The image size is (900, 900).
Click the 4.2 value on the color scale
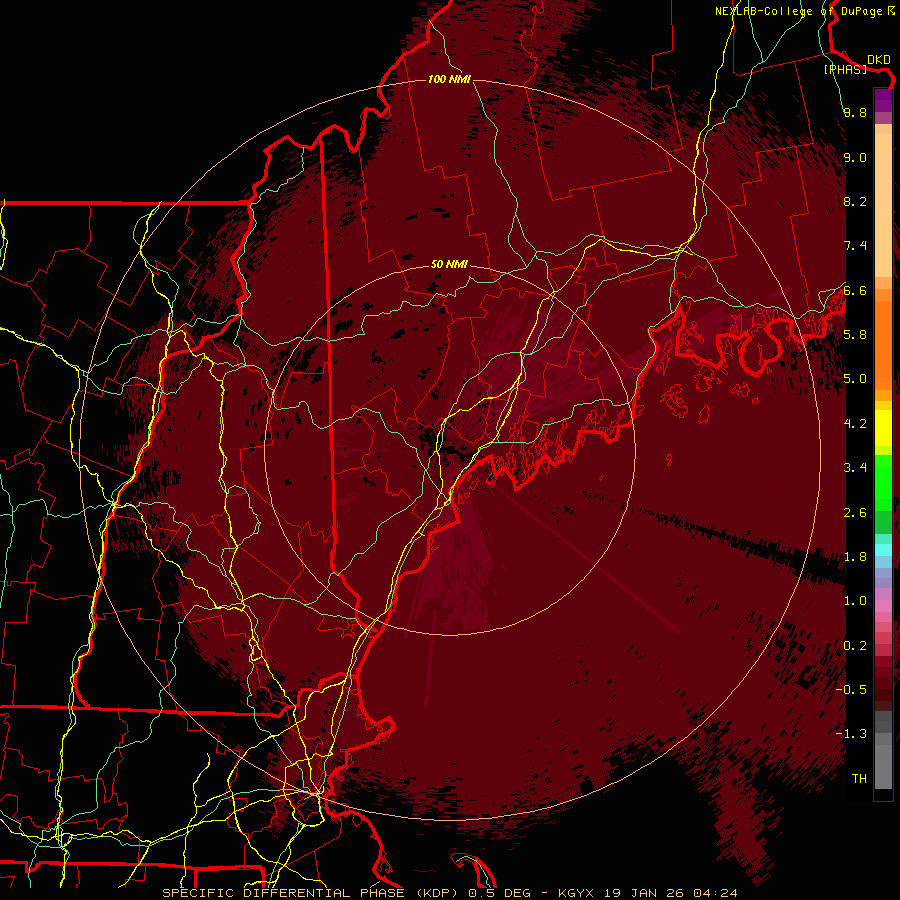coord(855,424)
